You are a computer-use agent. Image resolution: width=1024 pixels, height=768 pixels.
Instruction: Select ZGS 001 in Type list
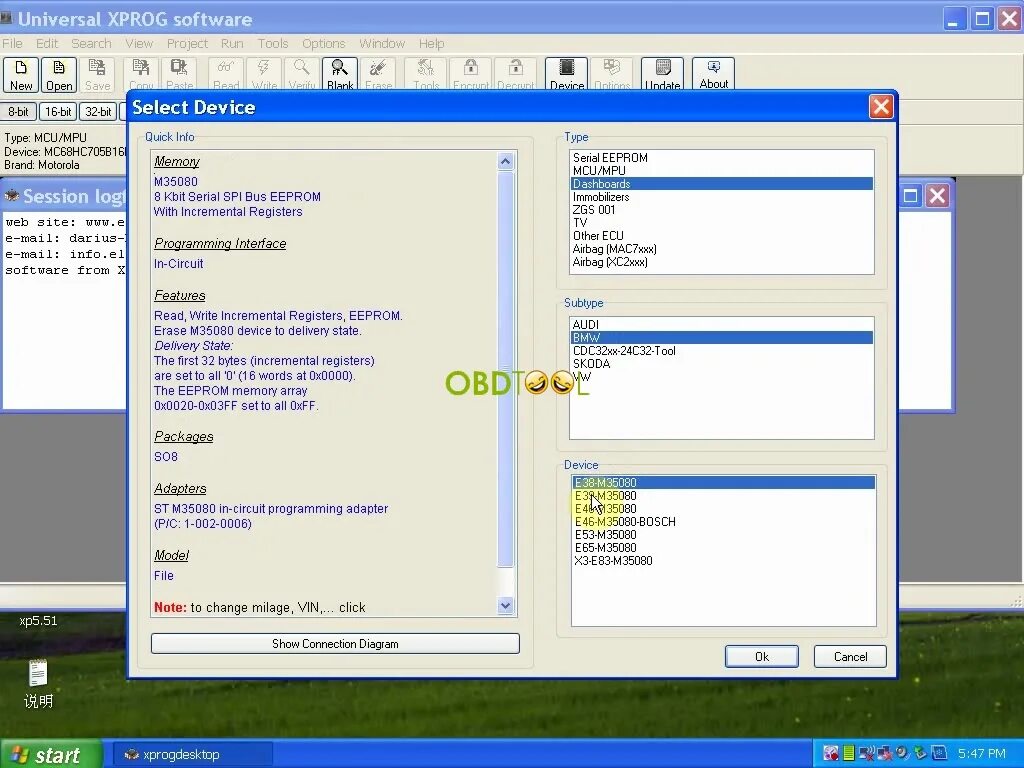tap(722, 210)
